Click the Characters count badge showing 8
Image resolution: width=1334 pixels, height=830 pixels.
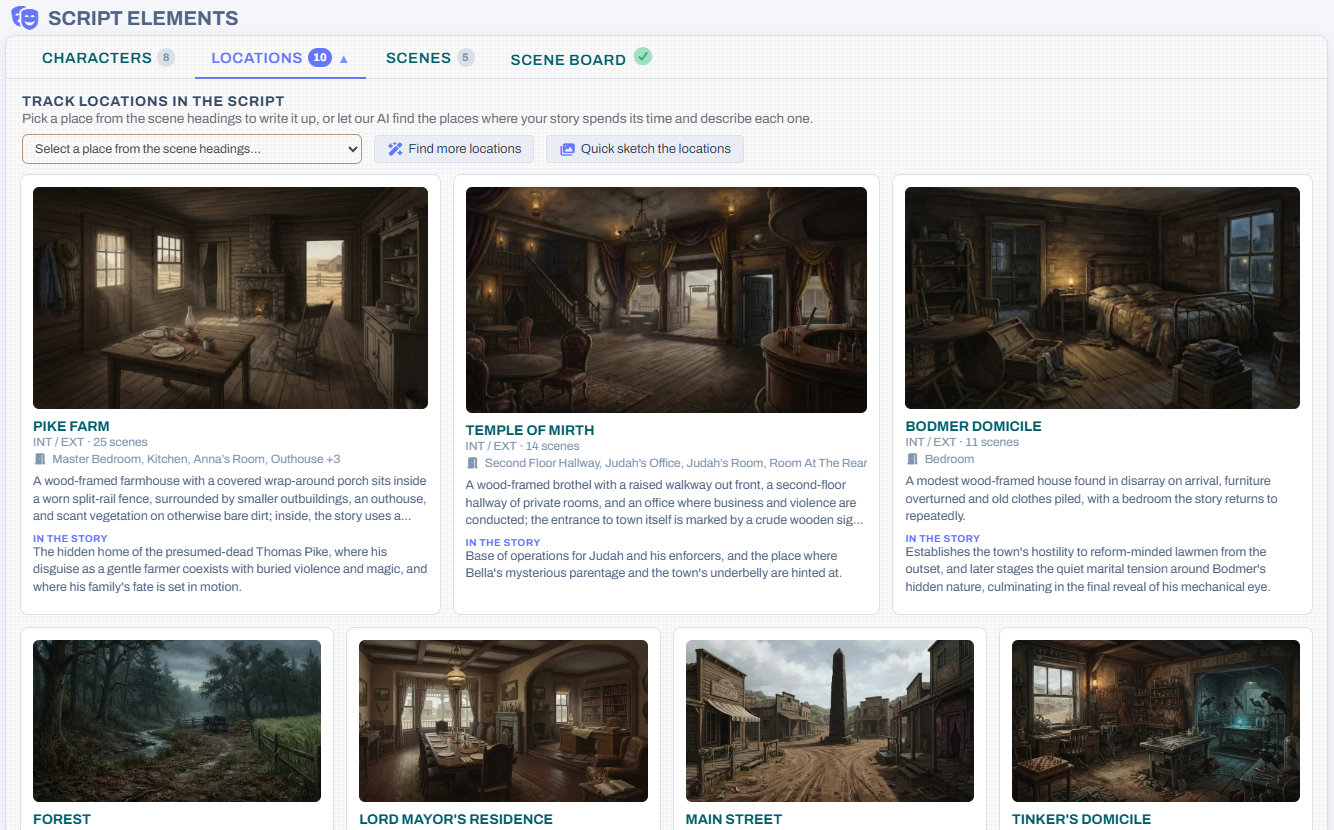(166, 58)
